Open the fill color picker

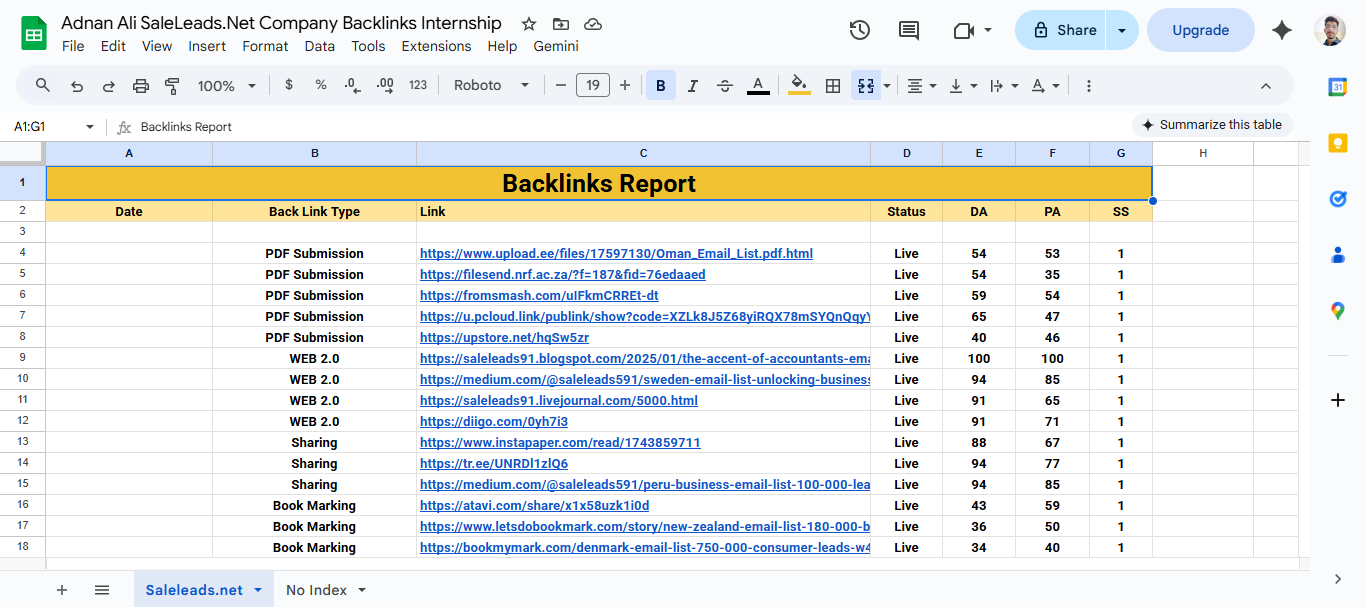799,86
